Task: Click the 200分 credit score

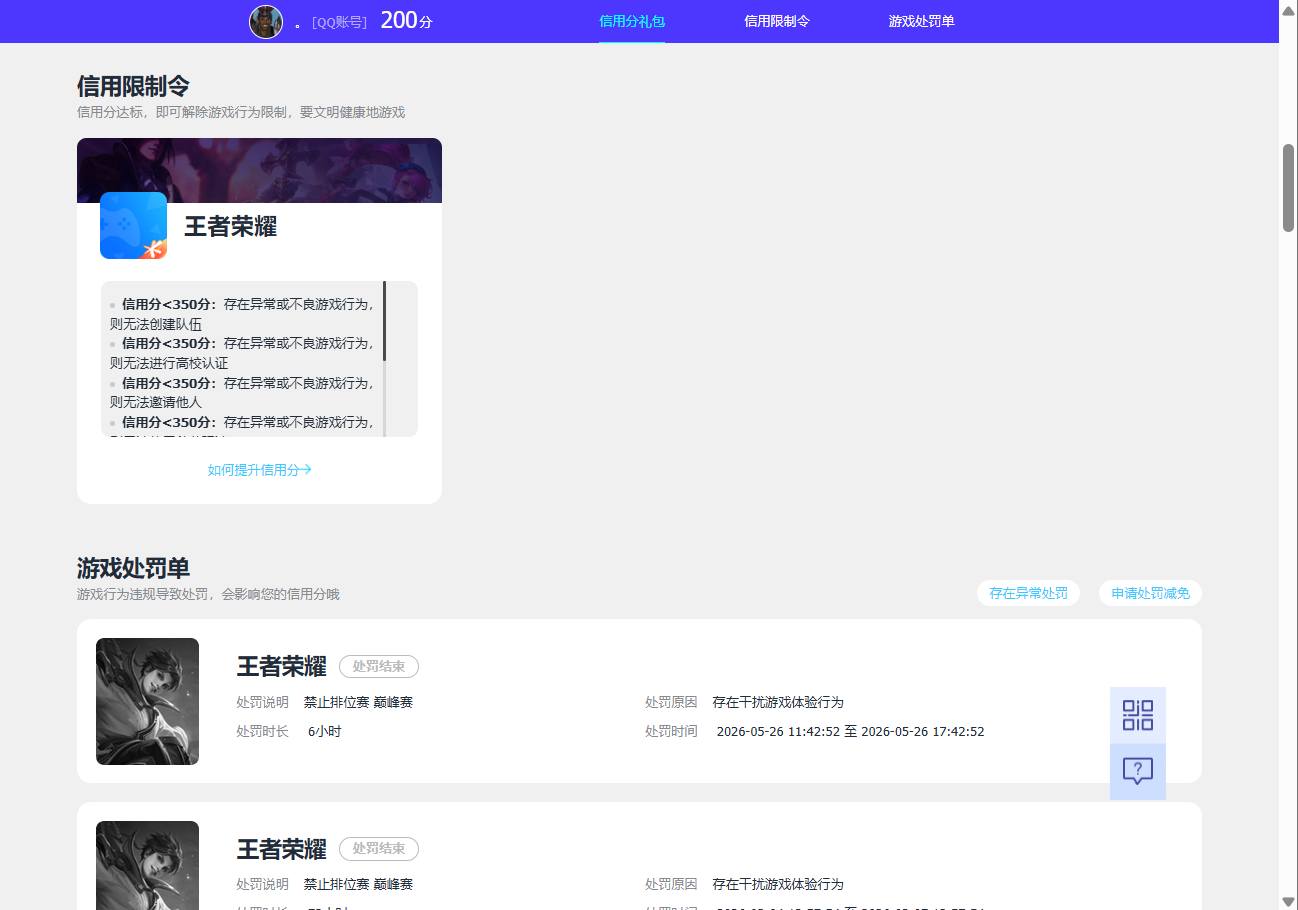Action: point(406,20)
